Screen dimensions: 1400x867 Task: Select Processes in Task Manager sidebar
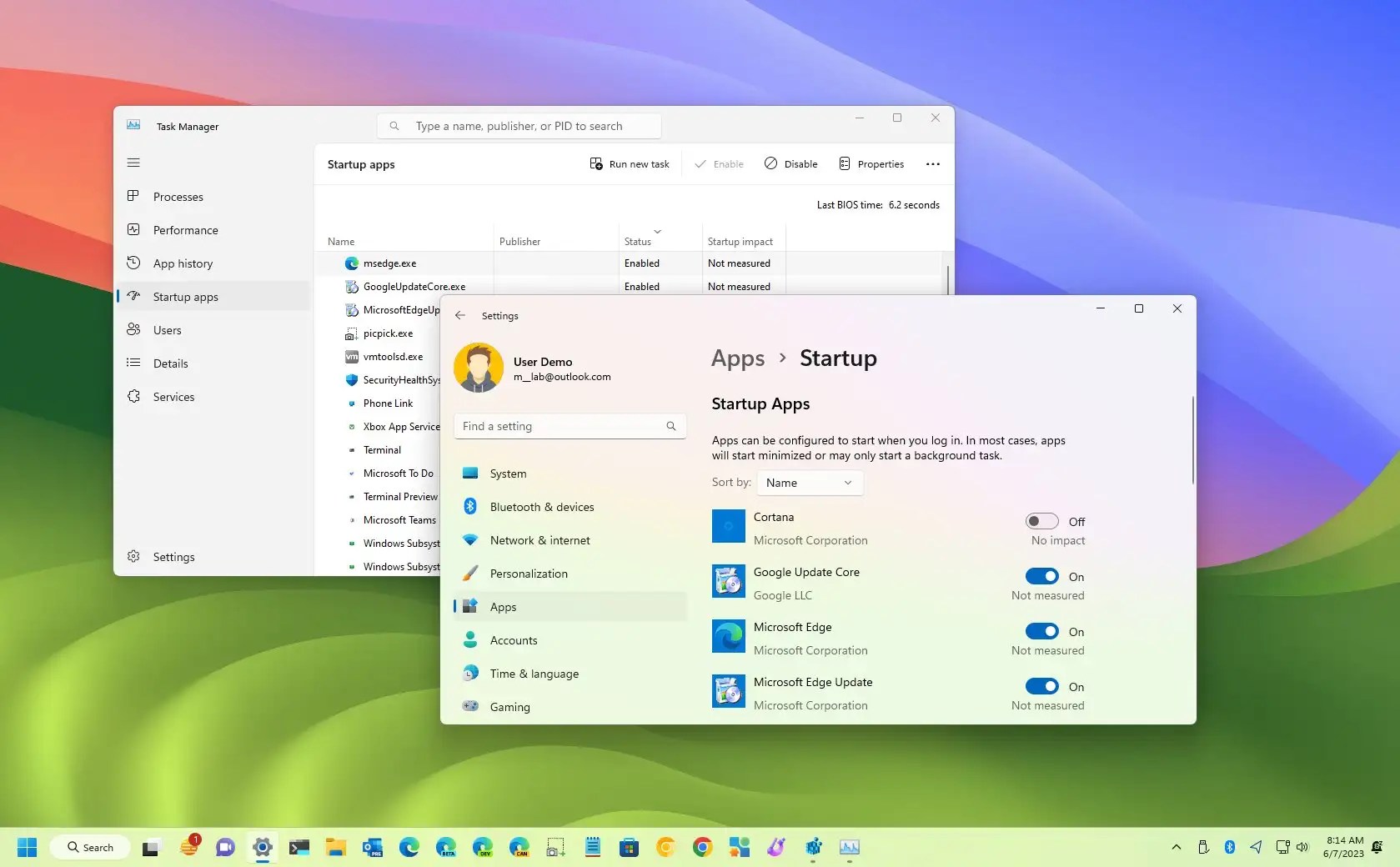pos(178,197)
